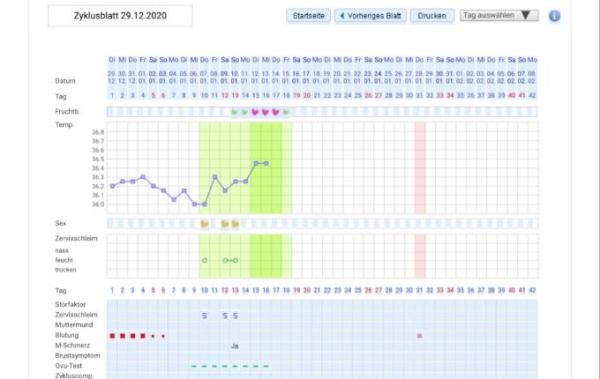This screenshot has width=600, height=379.
Task: Click the Drucken button
Action: pos(432,16)
